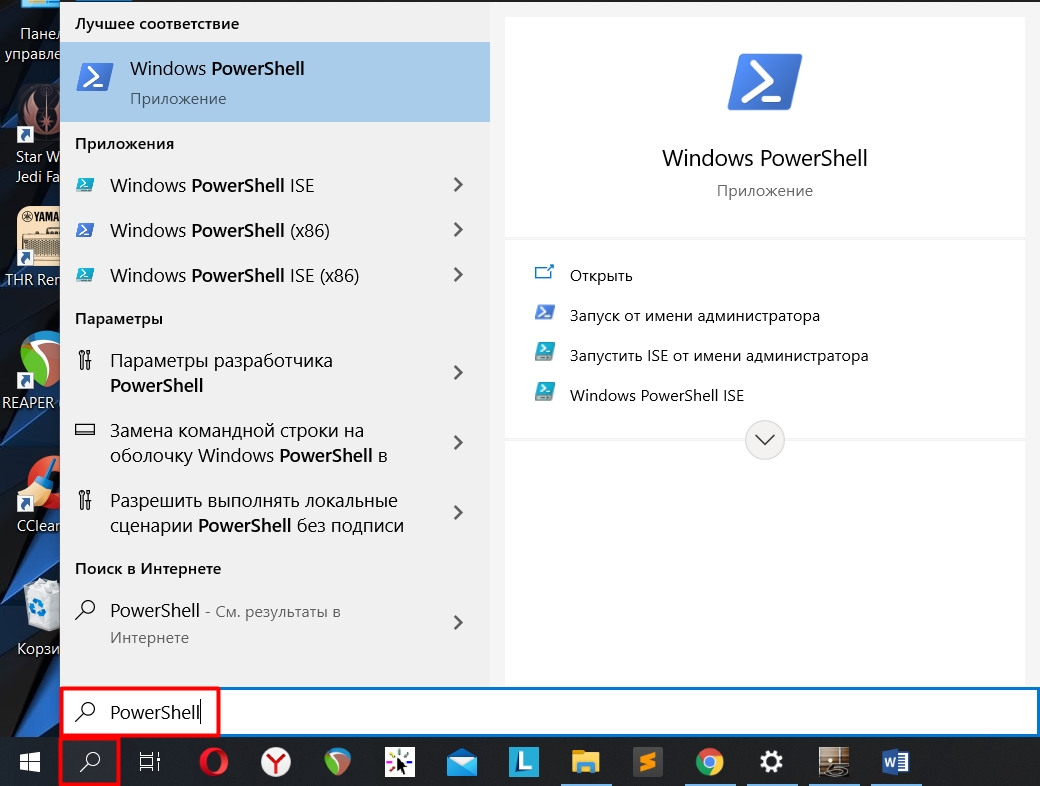1040x786 pixels.
Task: Click the run ISE as administrator icon
Action: pyautogui.click(x=545, y=352)
